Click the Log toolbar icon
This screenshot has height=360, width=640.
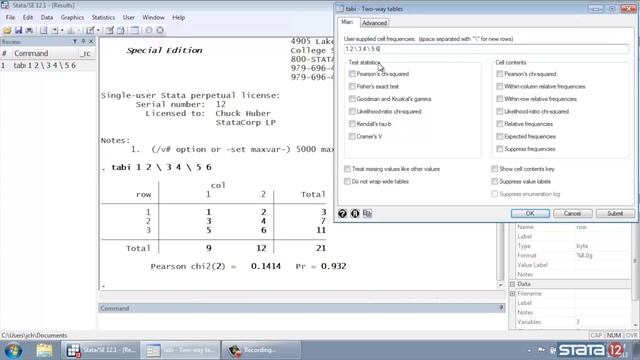[x=43, y=30]
